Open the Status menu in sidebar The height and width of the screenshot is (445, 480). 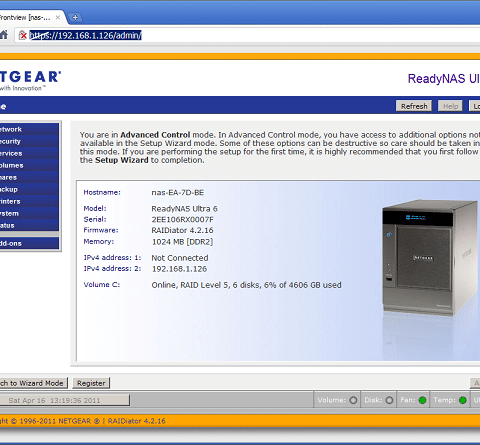(x=29, y=225)
